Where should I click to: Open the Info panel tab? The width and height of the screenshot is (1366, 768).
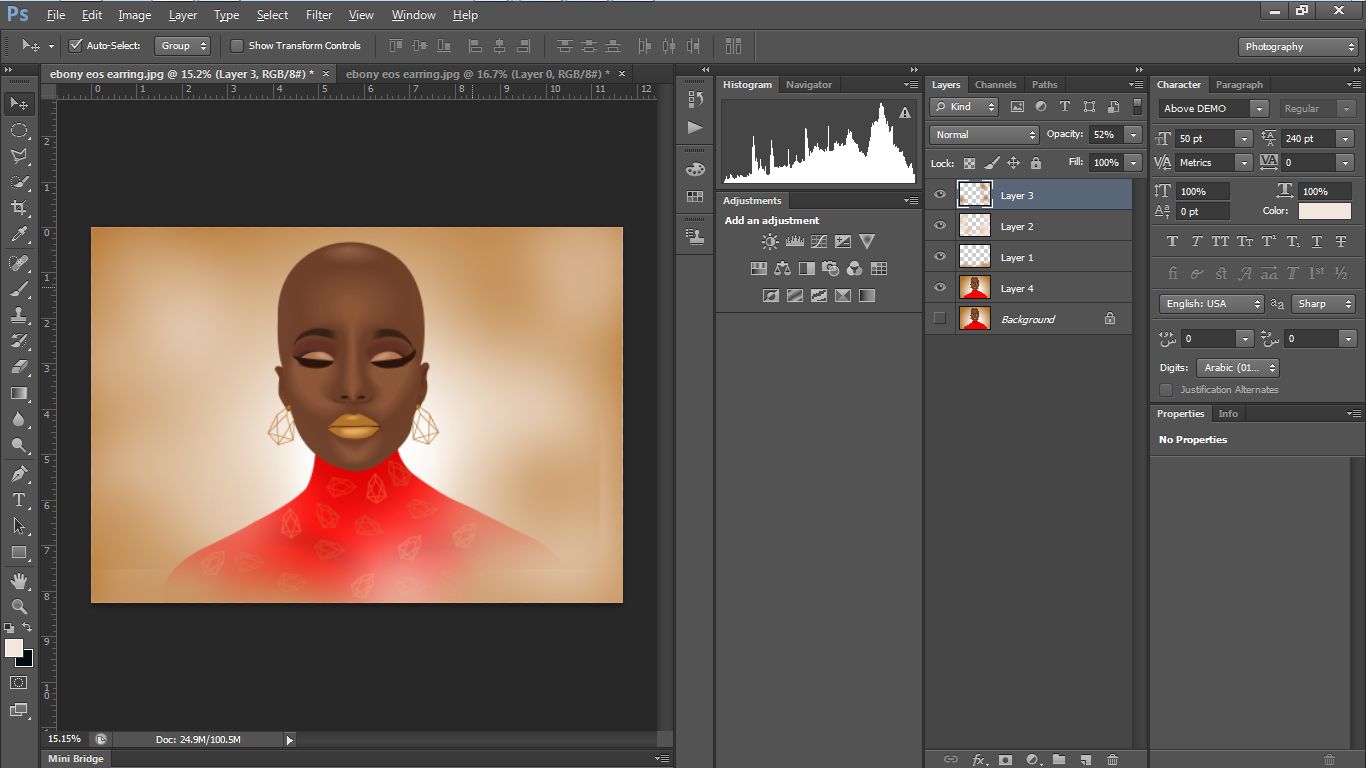1228,414
